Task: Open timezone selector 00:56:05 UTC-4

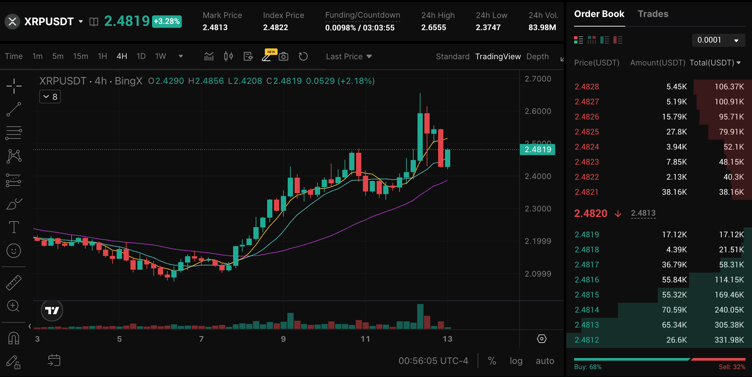Action: tap(433, 361)
